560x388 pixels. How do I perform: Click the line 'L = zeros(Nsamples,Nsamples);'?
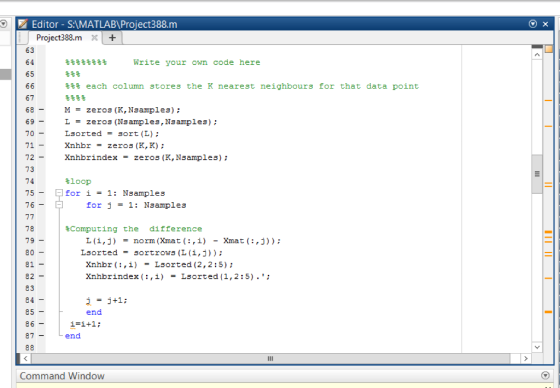[141, 122]
